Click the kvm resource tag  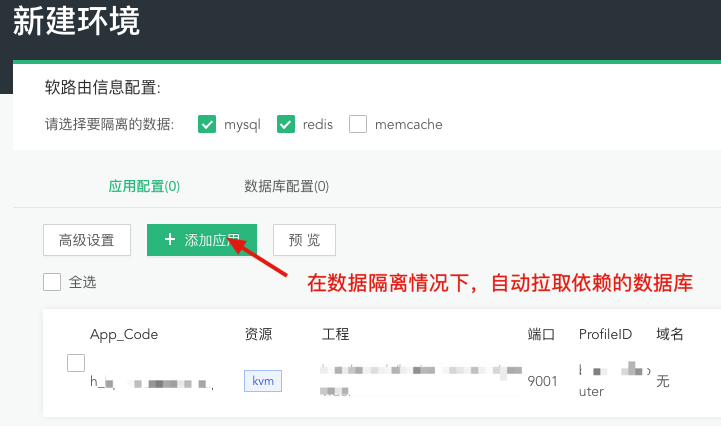(263, 381)
